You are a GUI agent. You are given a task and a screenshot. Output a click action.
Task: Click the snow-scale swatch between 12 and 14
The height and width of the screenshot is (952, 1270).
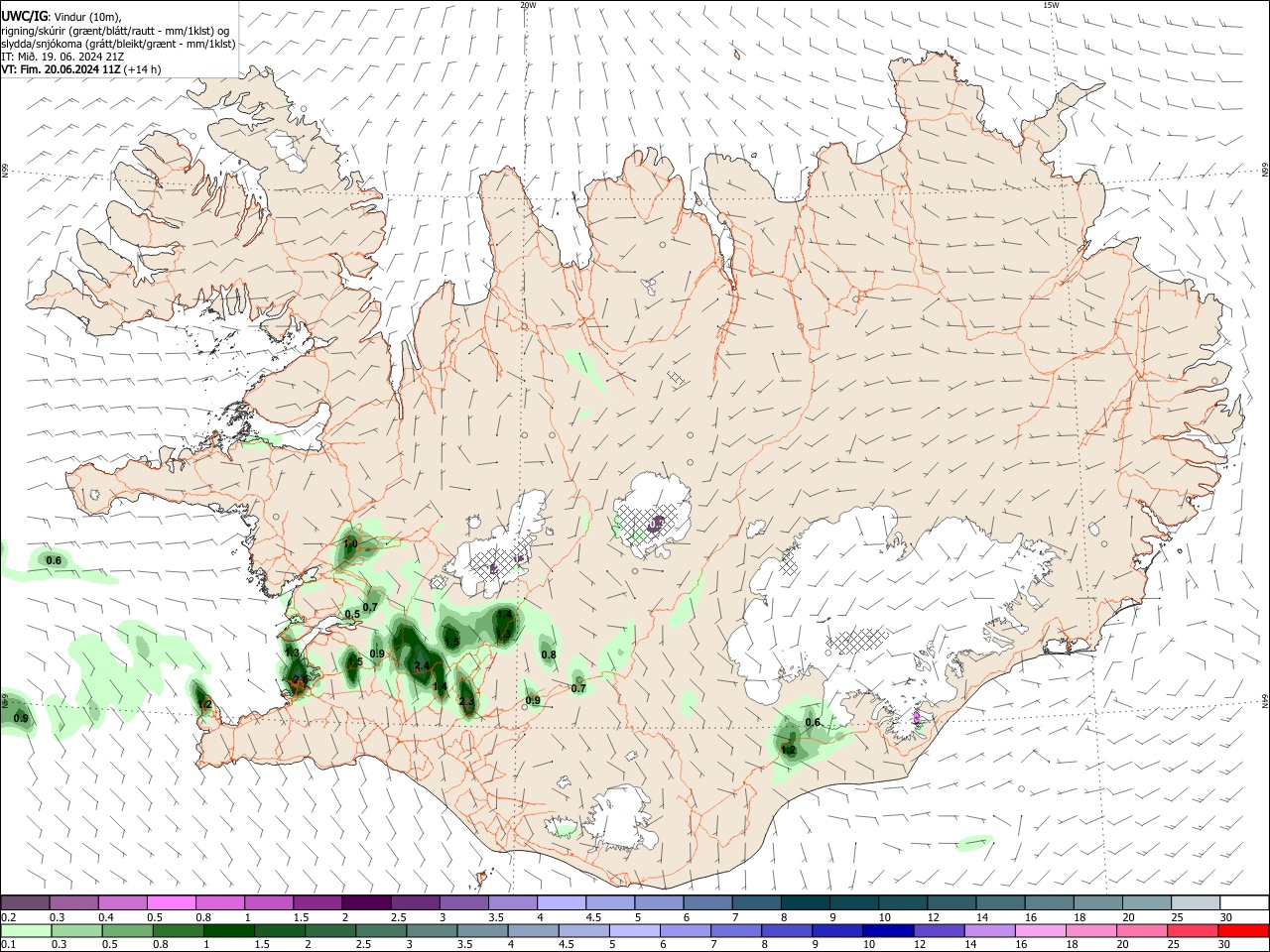[x=951, y=902]
